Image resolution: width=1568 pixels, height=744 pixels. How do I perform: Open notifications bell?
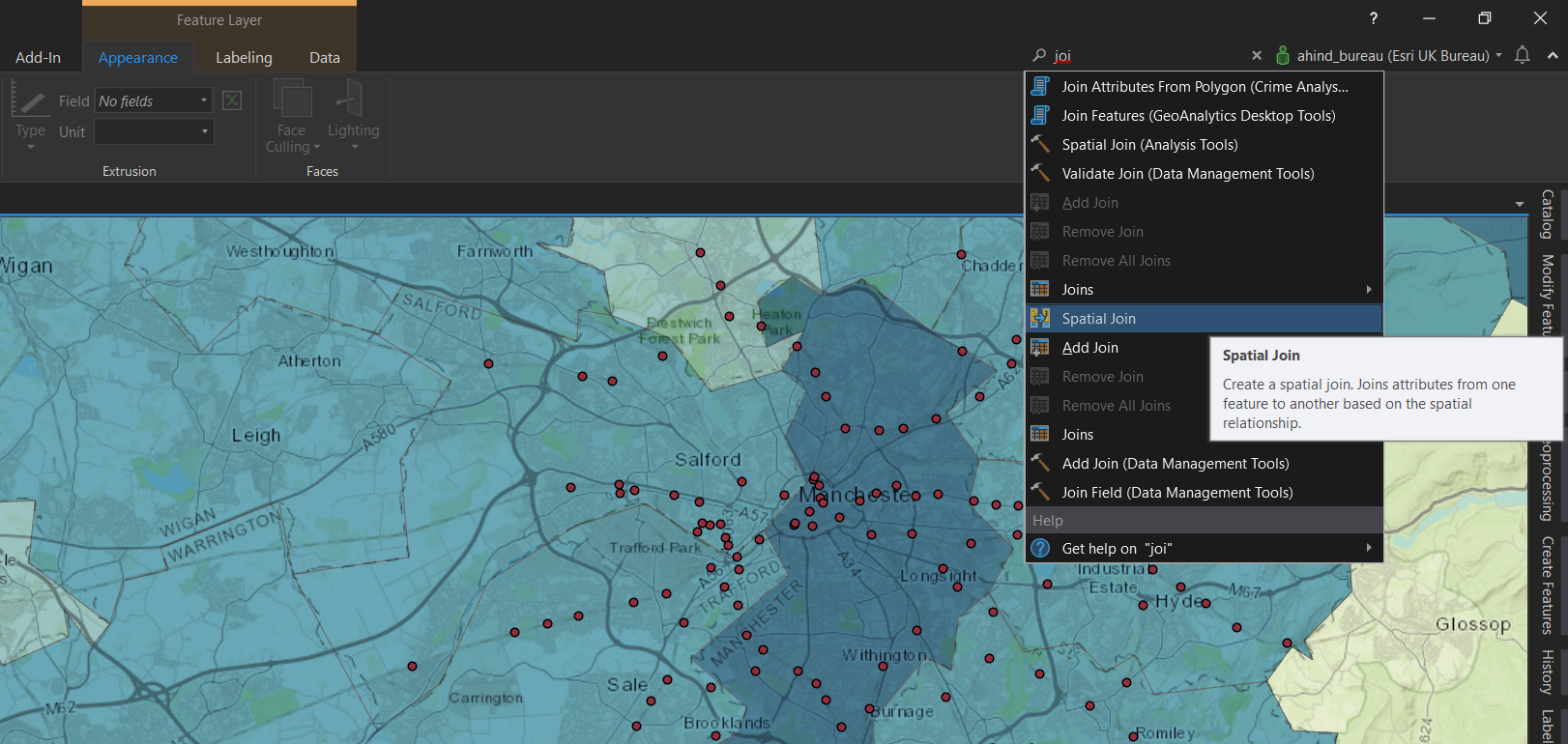click(x=1522, y=55)
